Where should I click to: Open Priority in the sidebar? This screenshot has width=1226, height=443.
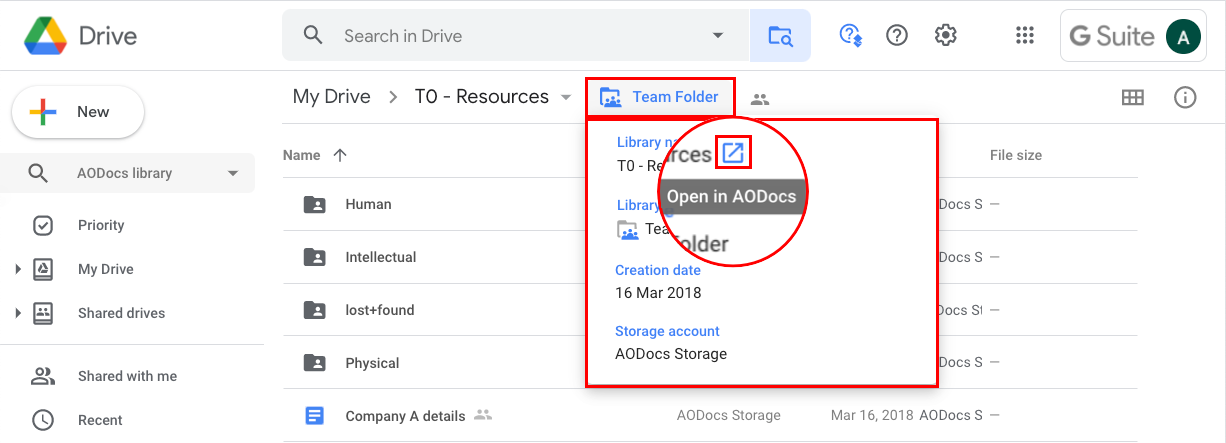pos(100,225)
